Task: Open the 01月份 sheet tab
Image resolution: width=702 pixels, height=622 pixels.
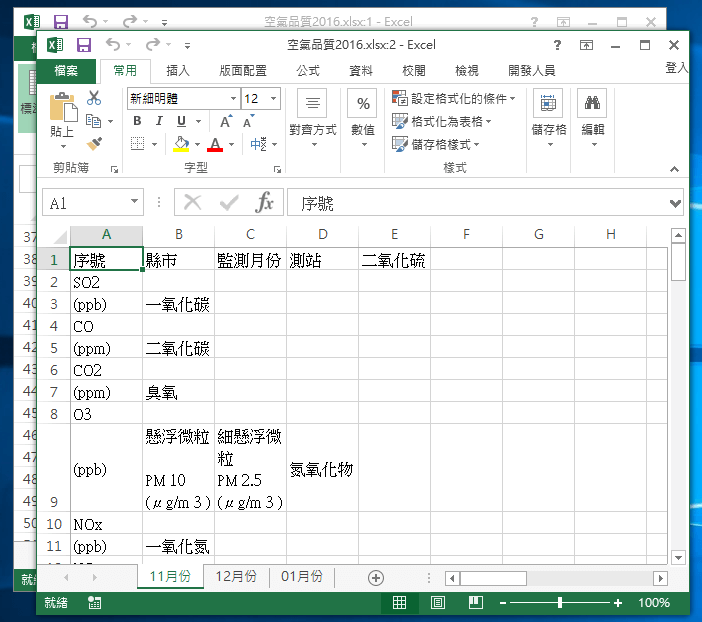Action: 302,576
